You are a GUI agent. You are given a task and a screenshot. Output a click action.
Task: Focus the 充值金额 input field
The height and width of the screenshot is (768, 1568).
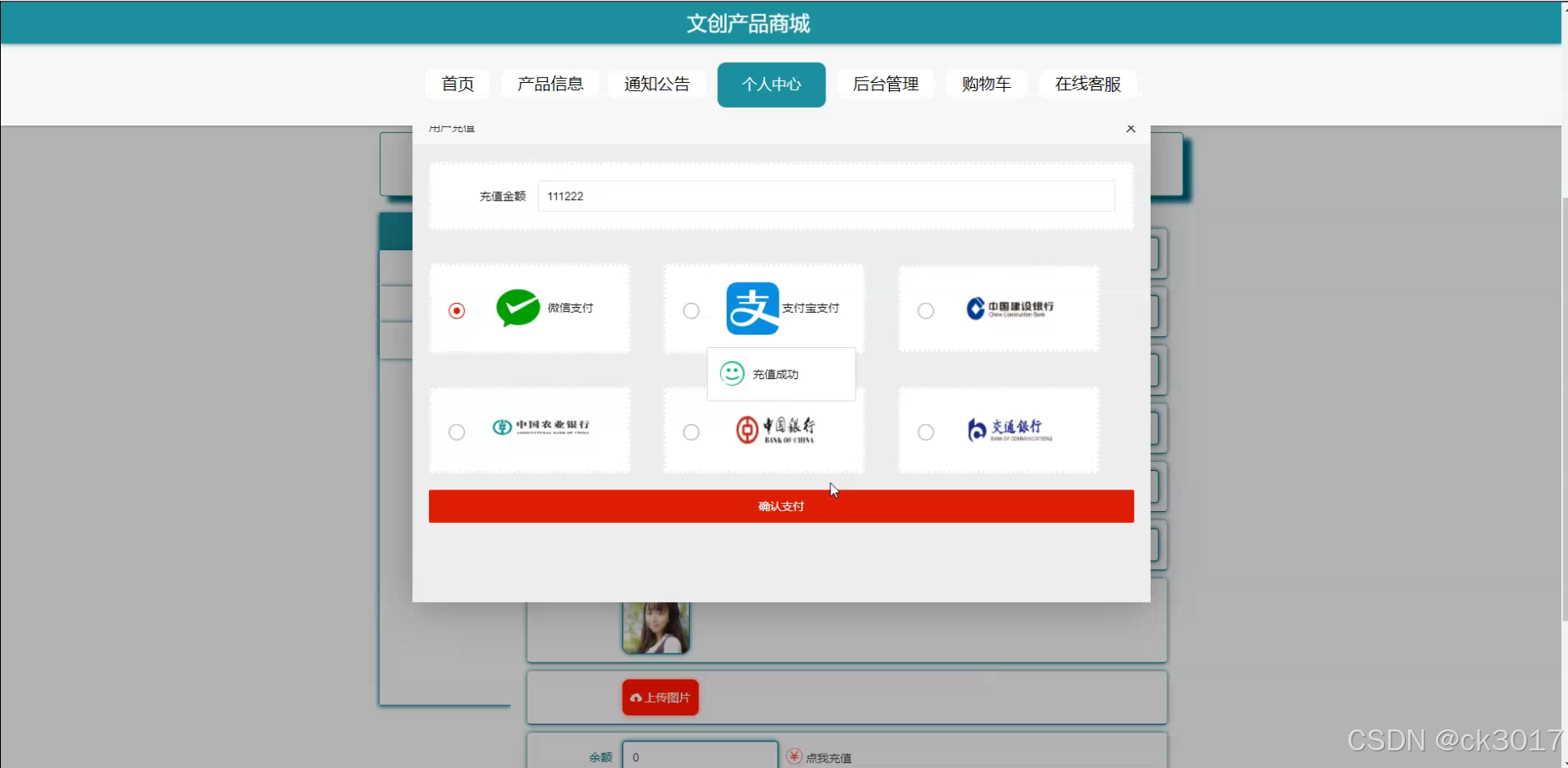pyautogui.click(x=826, y=196)
